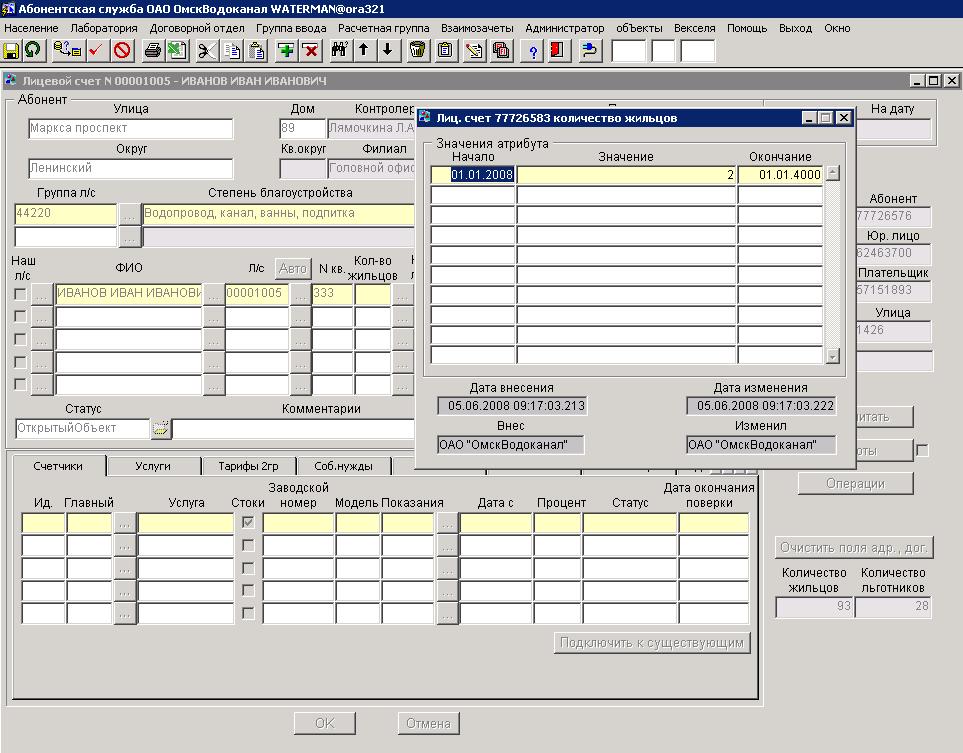Toggle the checked 'Стоки' checkbox in first row
The height and width of the screenshot is (753, 963).
(x=248, y=522)
